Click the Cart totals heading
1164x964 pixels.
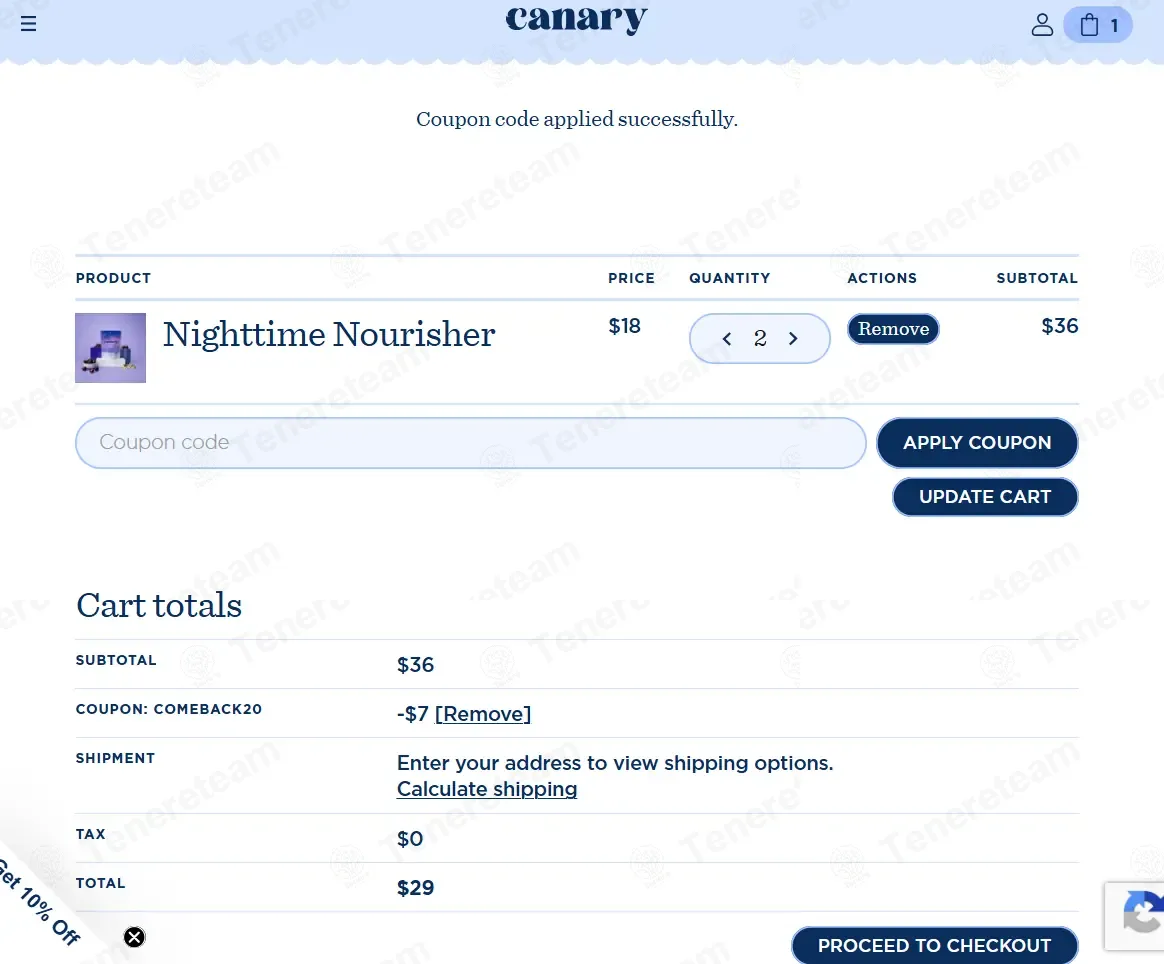[x=159, y=605]
